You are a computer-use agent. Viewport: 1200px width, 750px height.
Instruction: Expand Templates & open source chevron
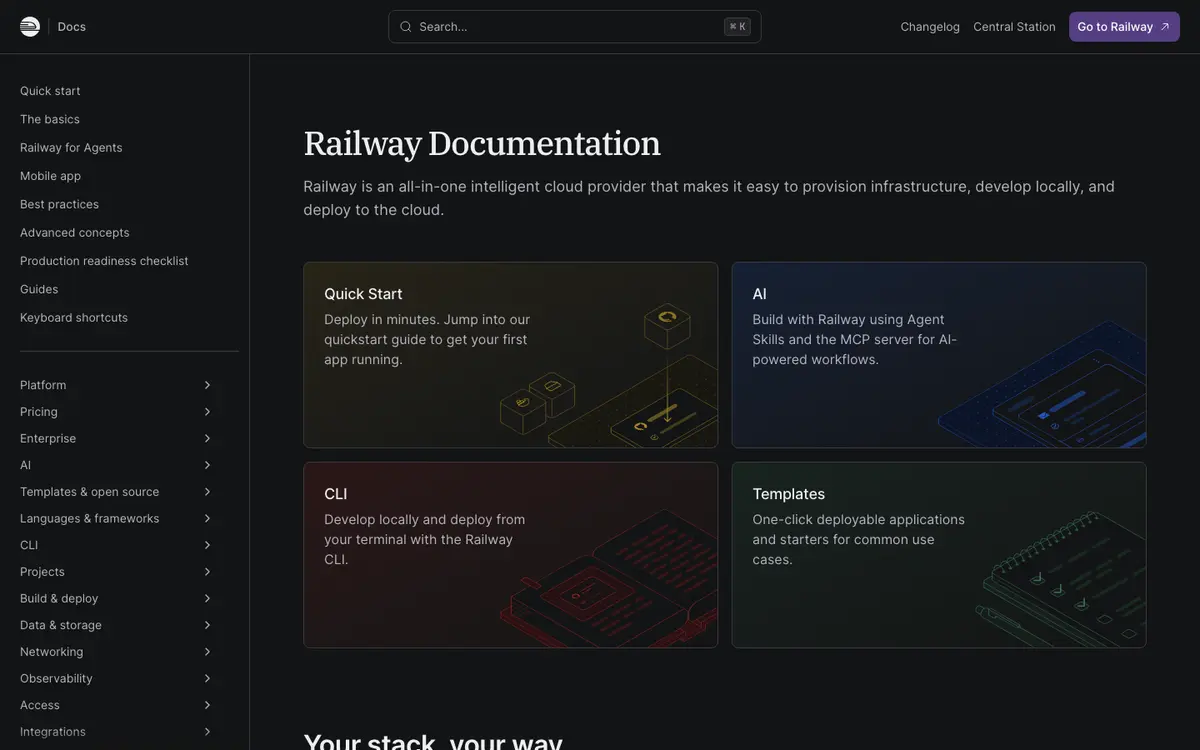[x=207, y=492]
